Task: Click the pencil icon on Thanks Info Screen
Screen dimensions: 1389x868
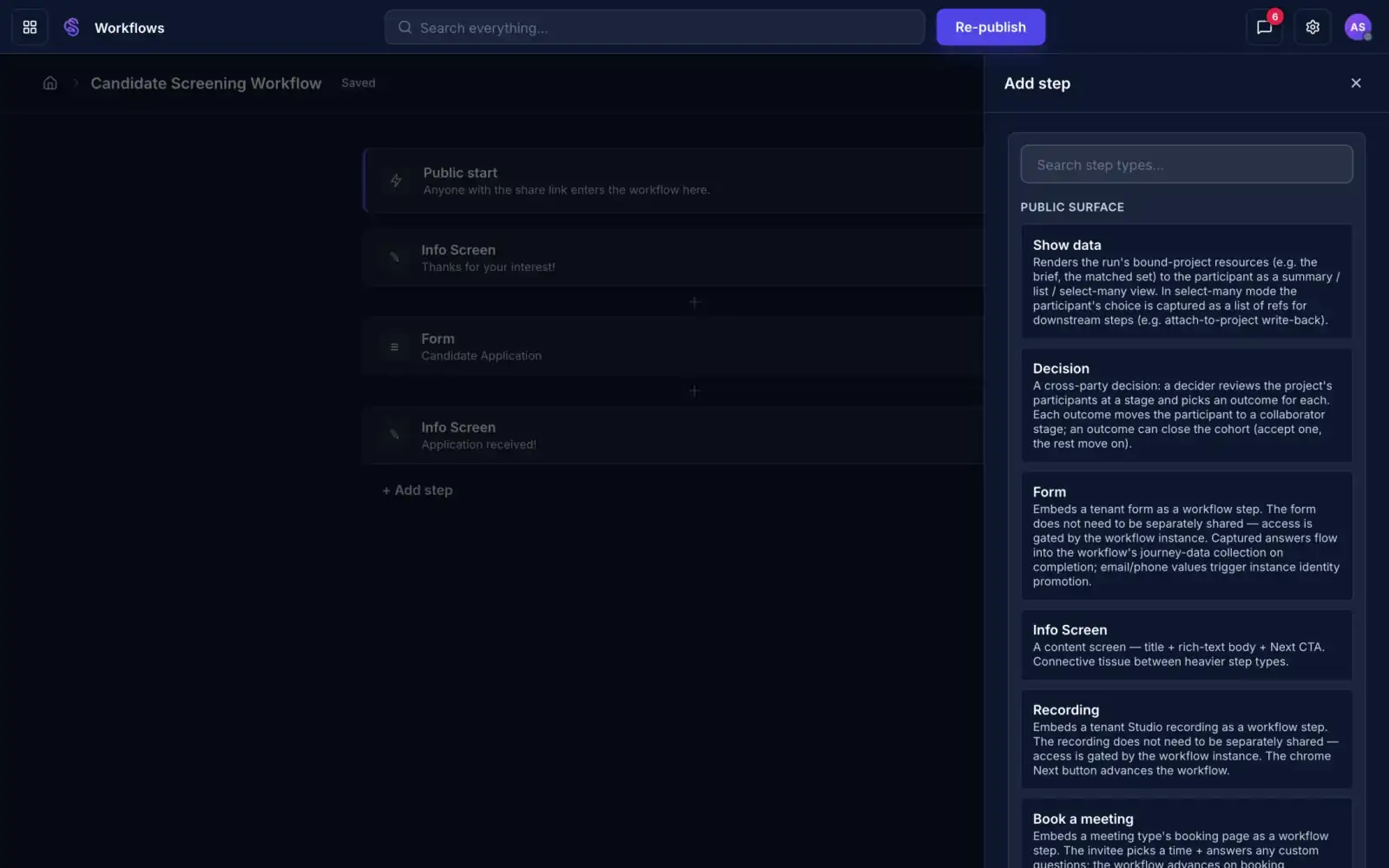Action: tap(394, 257)
